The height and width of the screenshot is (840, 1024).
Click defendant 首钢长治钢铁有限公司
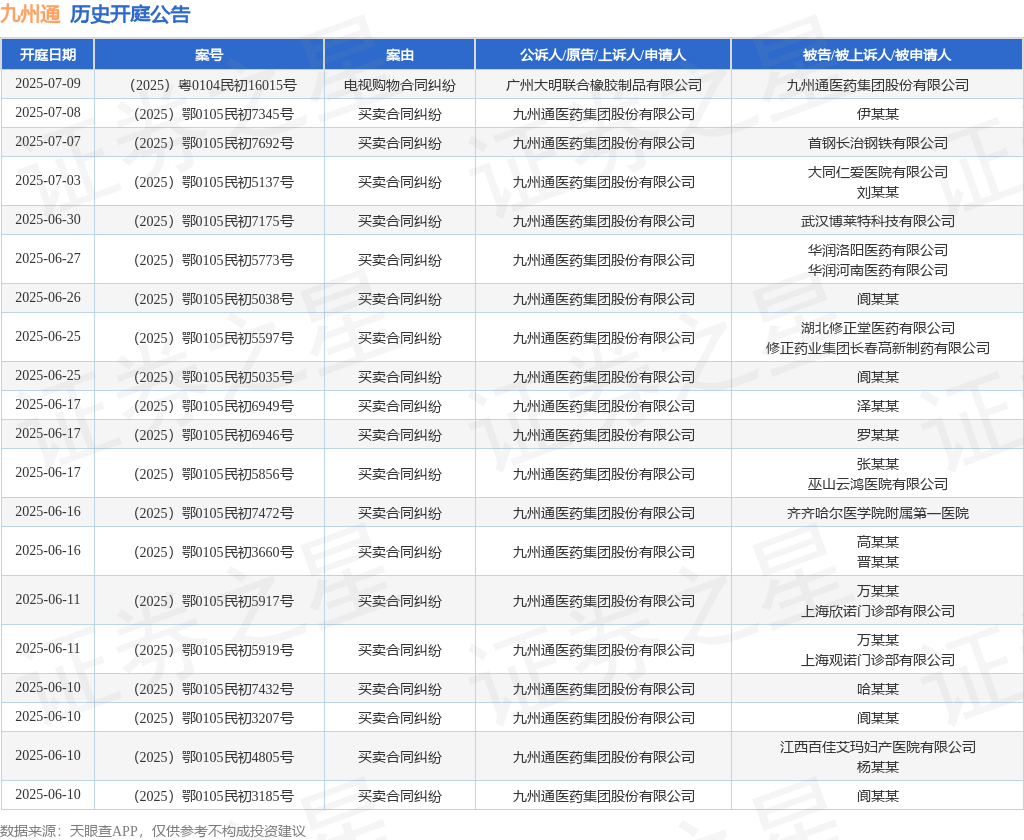(x=878, y=143)
